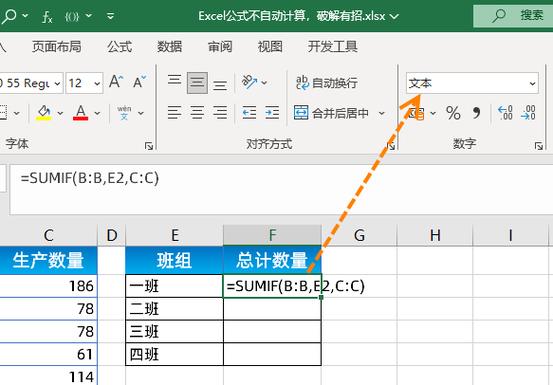Click the center horizontally icon
553x385 pixels.
(x=197, y=113)
